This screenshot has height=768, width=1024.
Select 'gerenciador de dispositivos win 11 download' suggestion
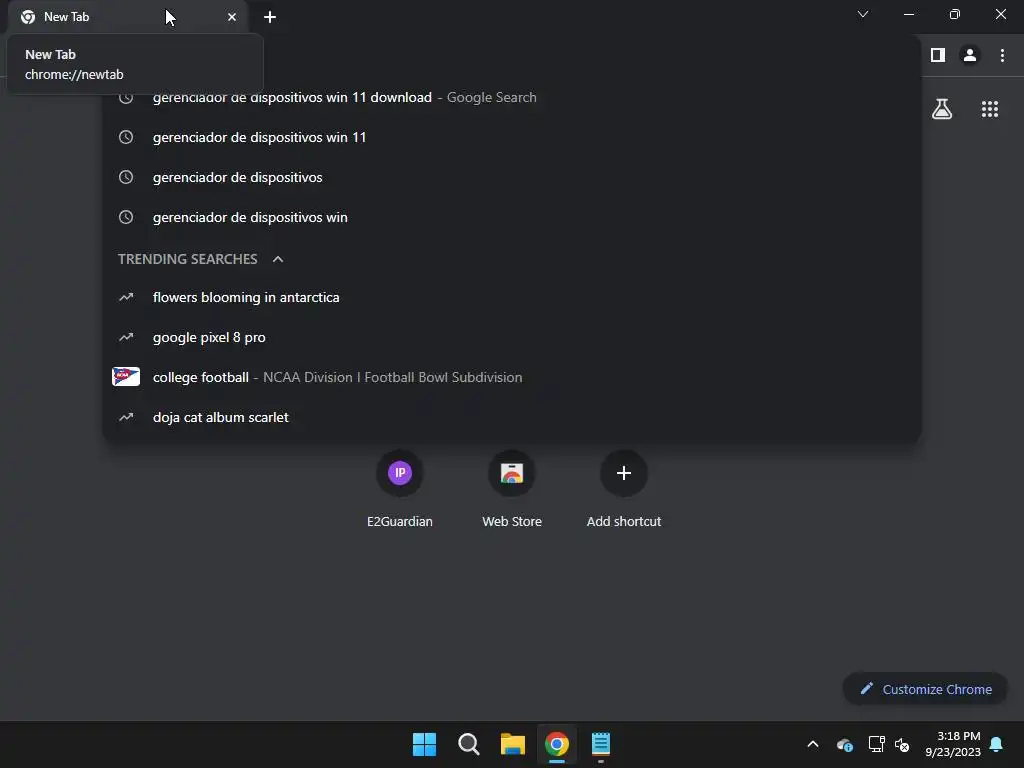512,97
